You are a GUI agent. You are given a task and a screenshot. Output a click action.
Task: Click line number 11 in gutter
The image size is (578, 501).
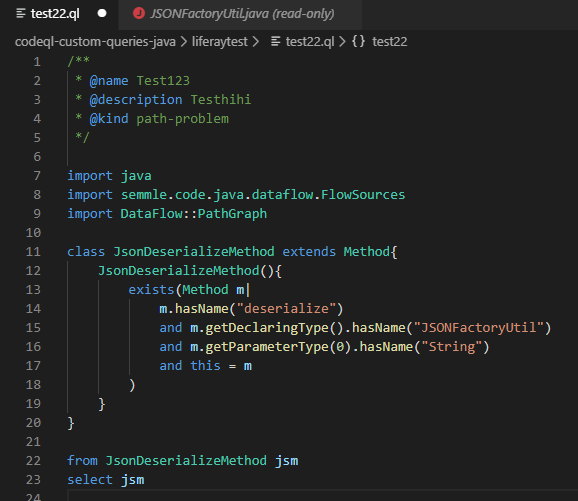click(33, 252)
